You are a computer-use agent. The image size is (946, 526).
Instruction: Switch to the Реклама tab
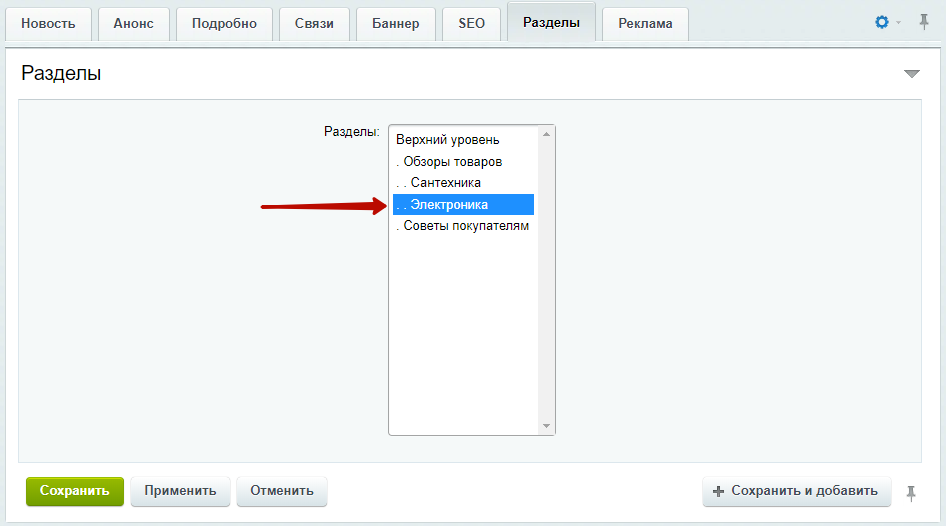[x=645, y=24]
